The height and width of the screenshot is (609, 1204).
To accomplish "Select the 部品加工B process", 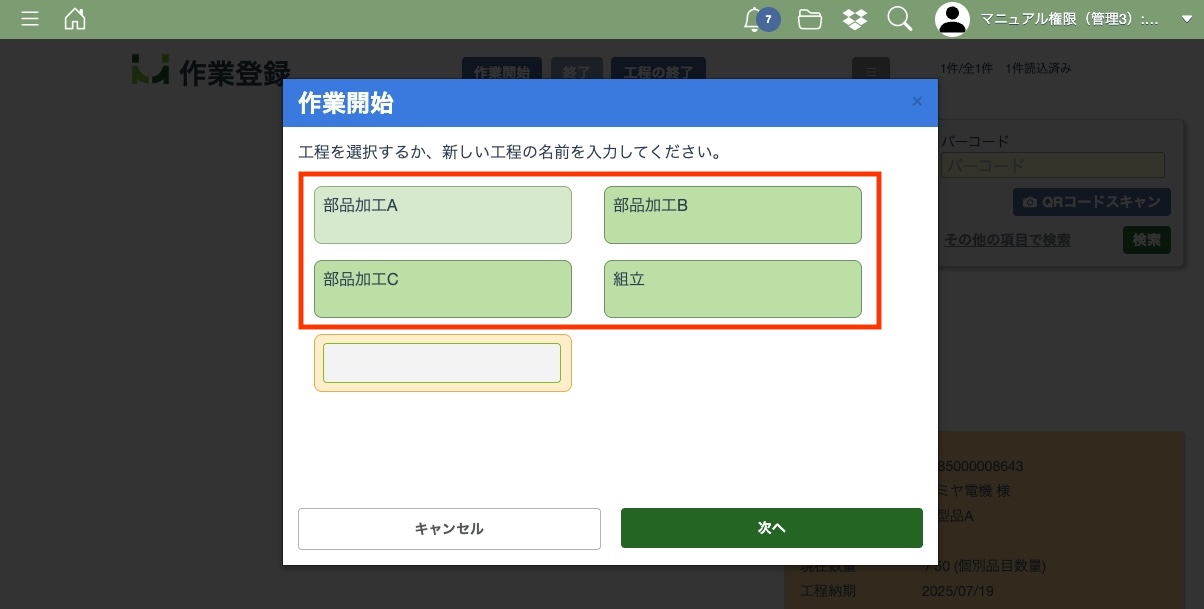I will coord(732,215).
